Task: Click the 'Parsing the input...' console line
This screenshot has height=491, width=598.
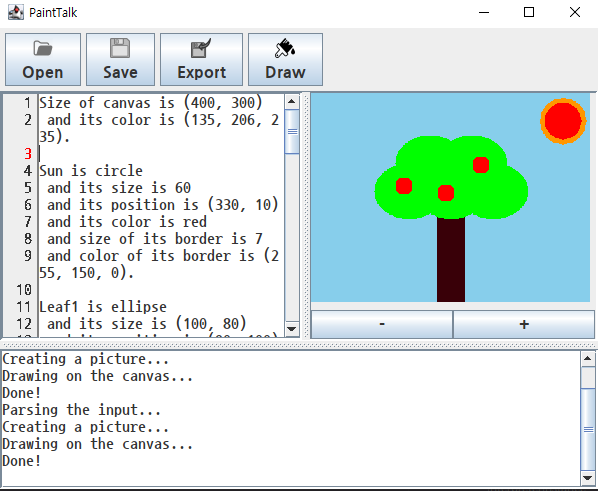Action: [81, 410]
